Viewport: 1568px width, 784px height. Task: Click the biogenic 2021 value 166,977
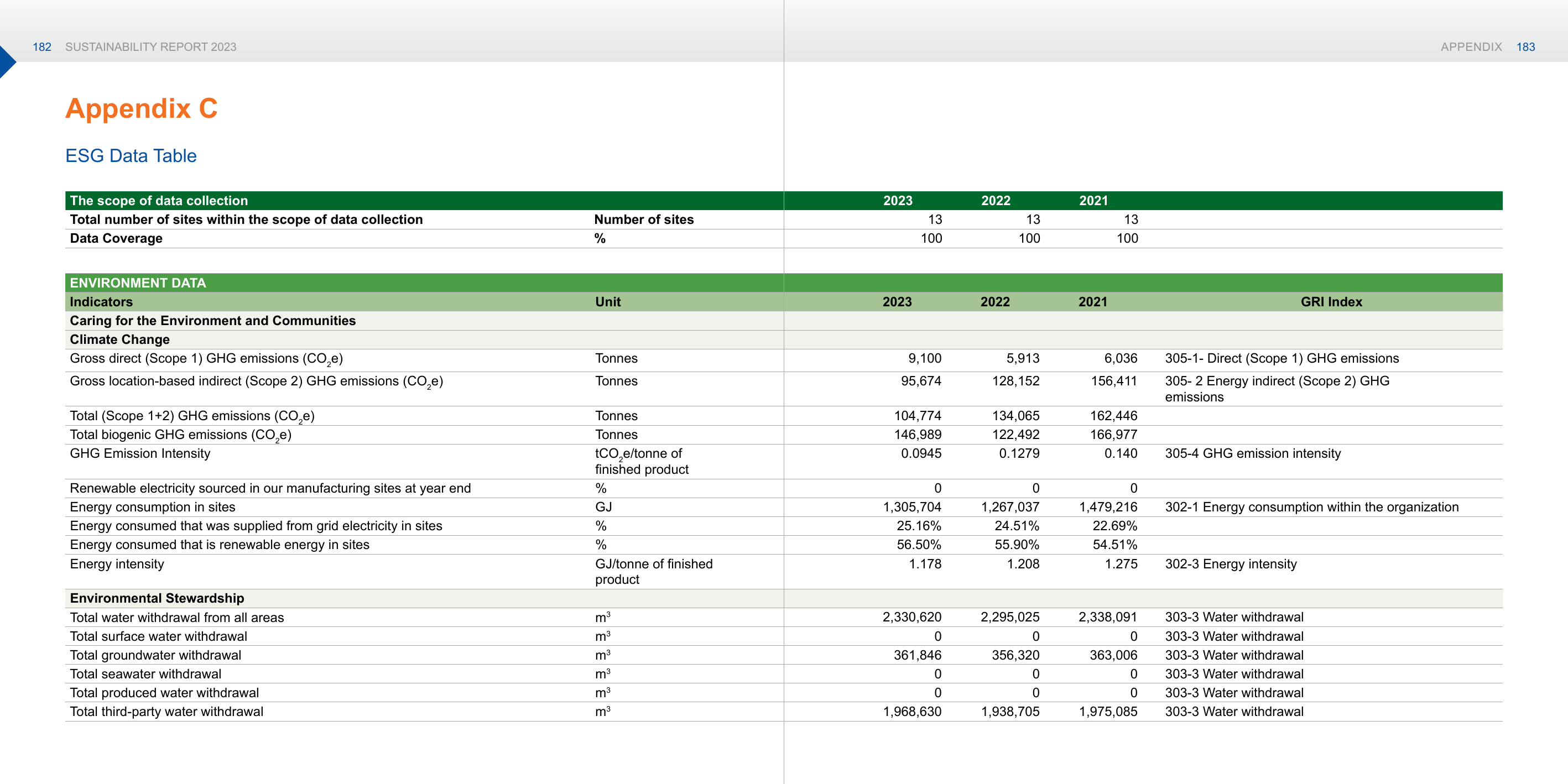pyautogui.click(x=1114, y=435)
